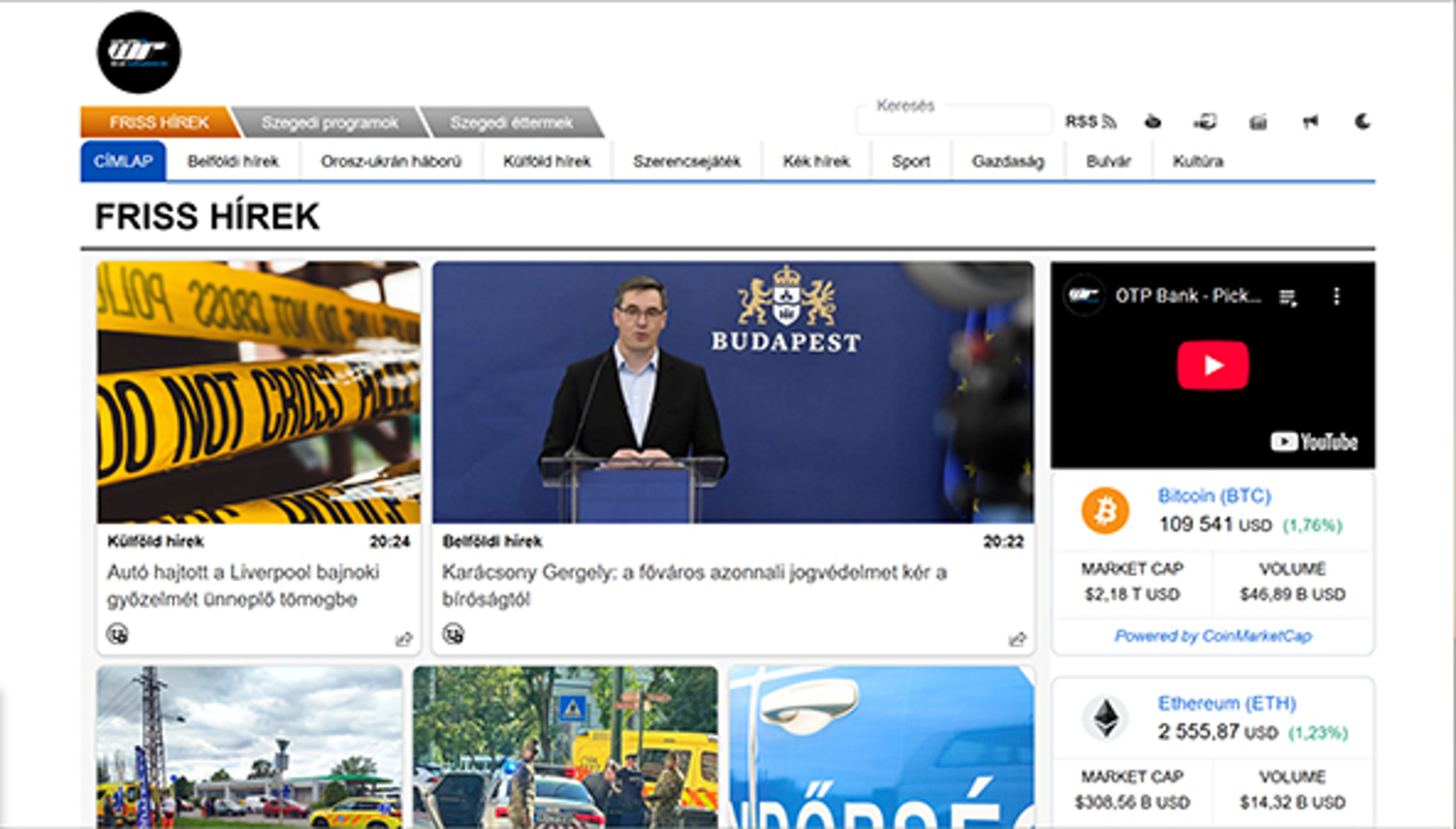Click the Bitcoin (BTC) link

coord(1214,496)
